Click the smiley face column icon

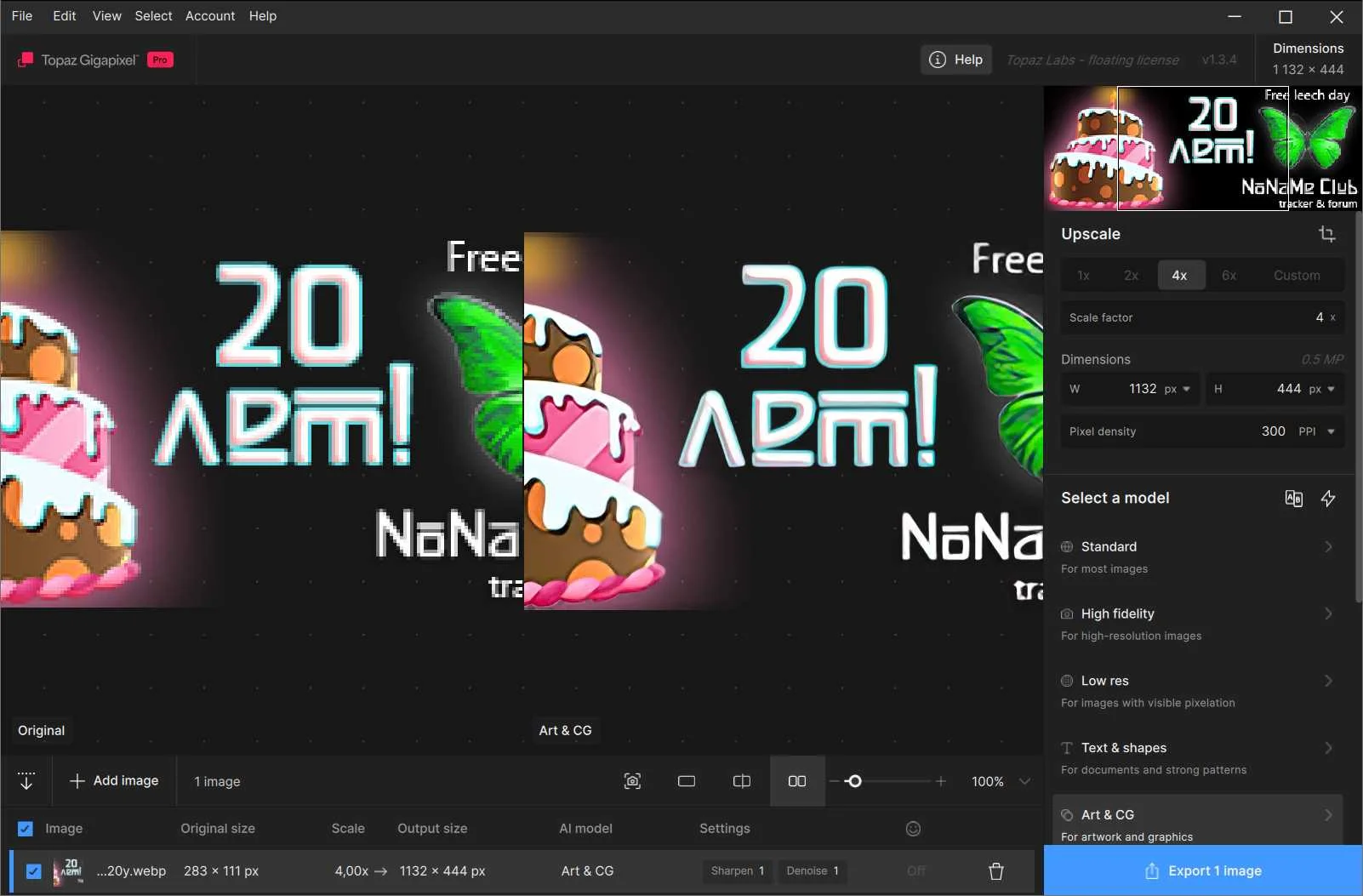pos(913,829)
